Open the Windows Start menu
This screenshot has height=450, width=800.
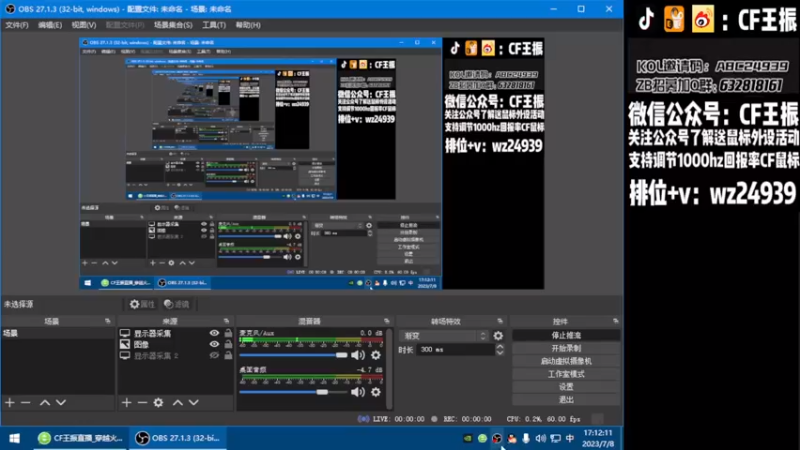[x=15, y=438]
